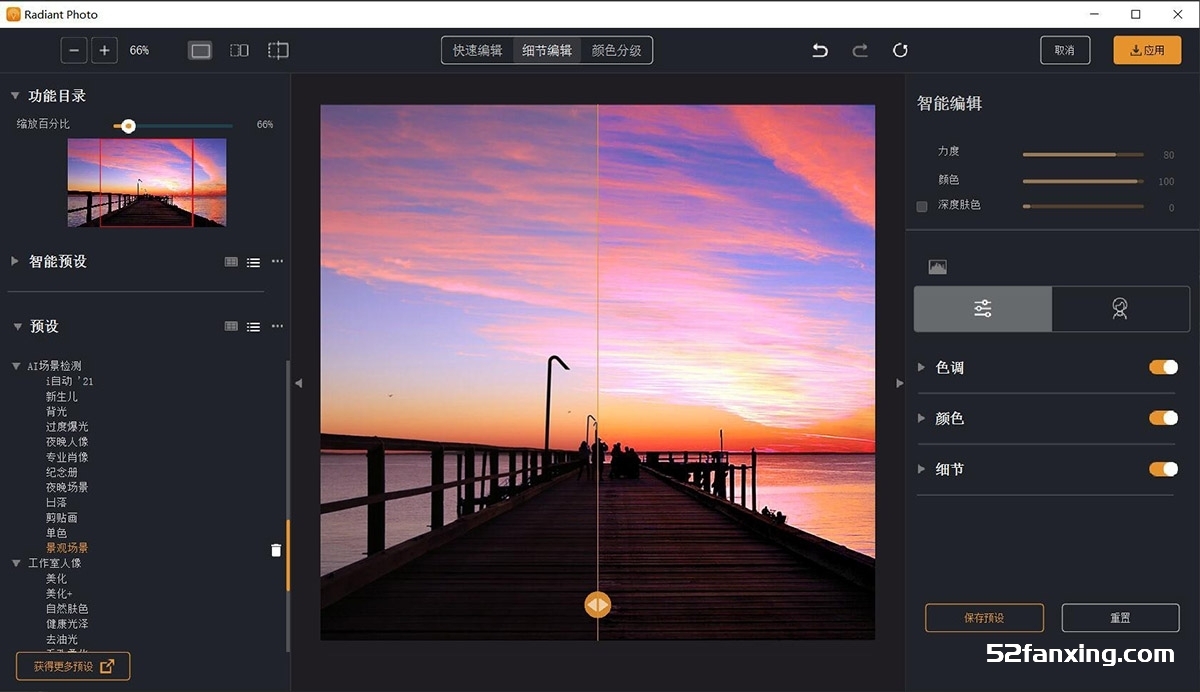Open the portrait face editing tab
Image resolution: width=1200 pixels, height=692 pixels.
pyautogui.click(x=1120, y=309)
